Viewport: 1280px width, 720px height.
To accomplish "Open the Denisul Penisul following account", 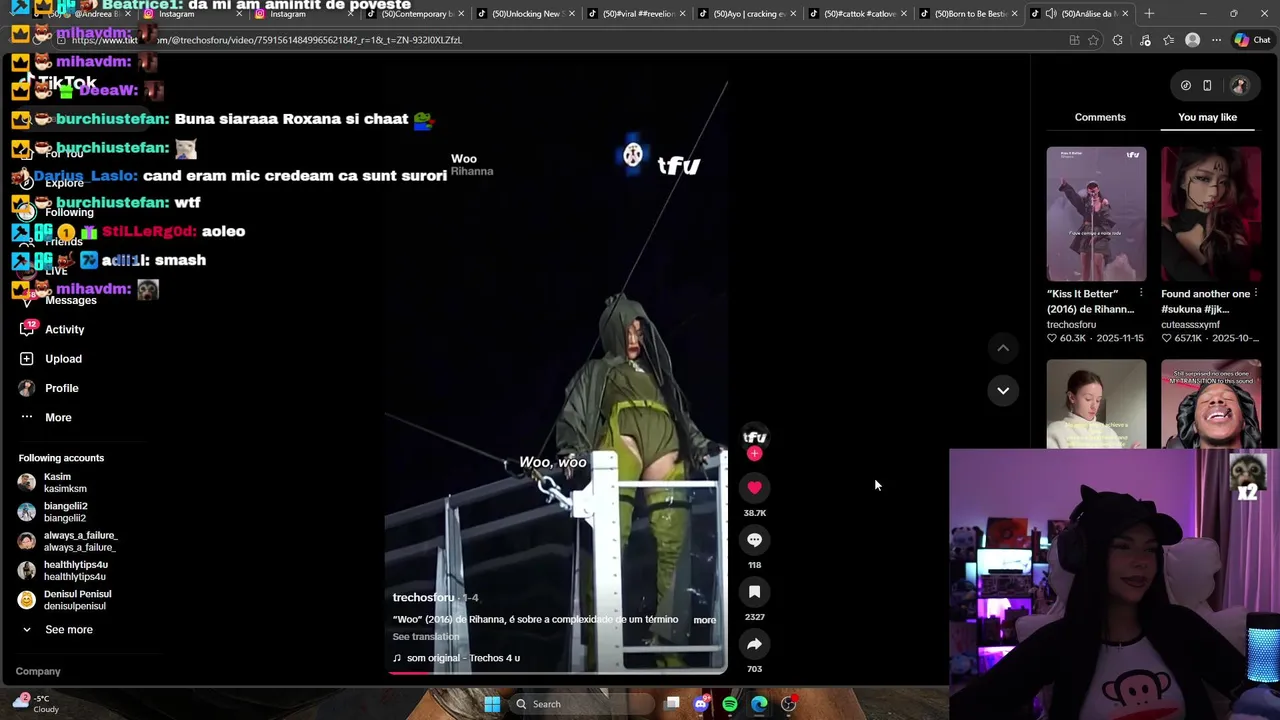I will point(65,600).
